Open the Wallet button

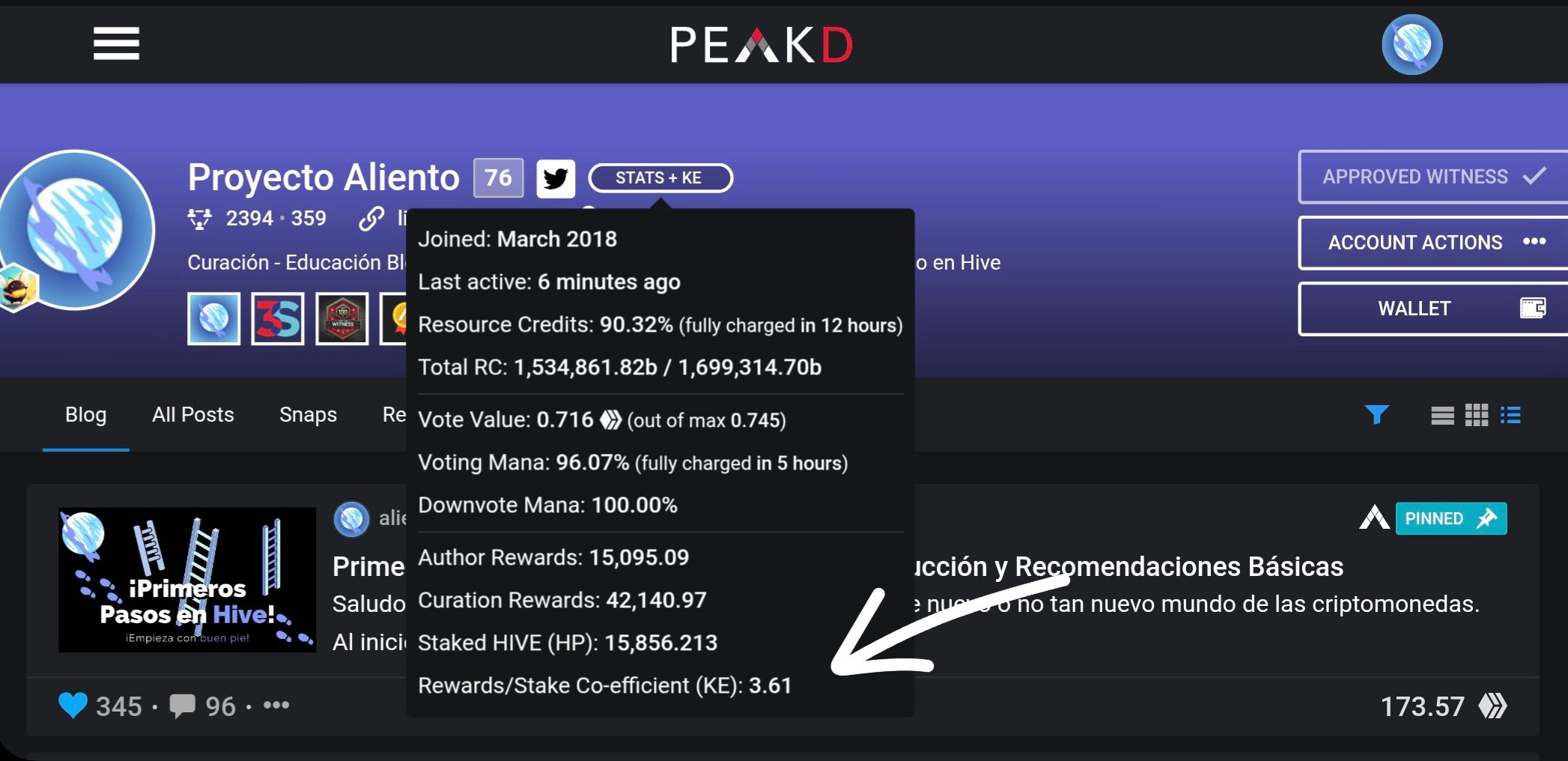point(1432,309)
